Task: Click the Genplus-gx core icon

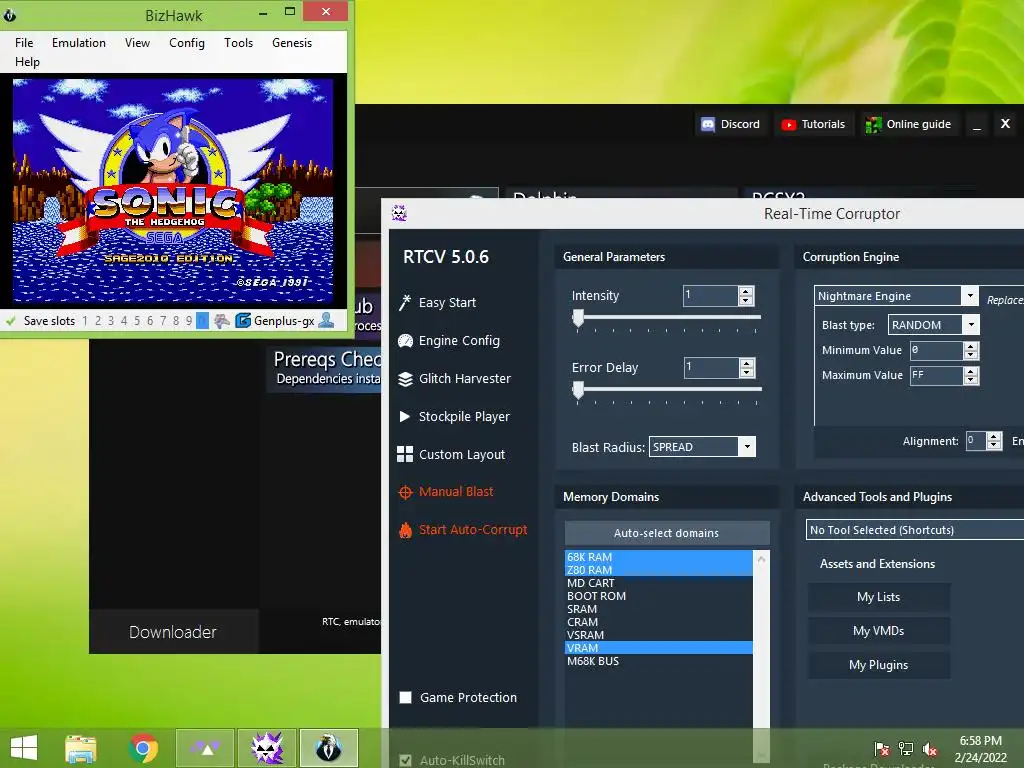Action: tap(243, 321)
